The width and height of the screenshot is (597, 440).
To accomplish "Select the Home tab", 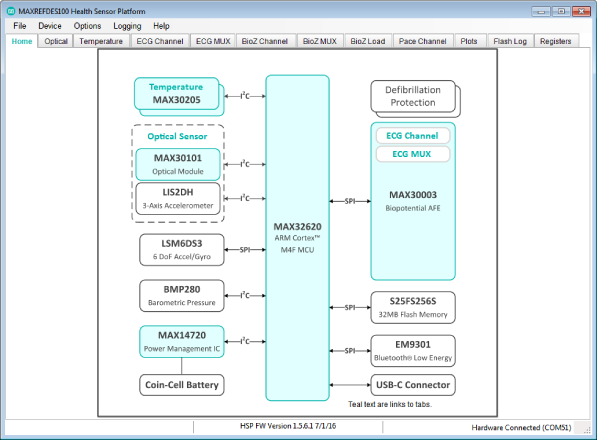I will tap(22, 41).
